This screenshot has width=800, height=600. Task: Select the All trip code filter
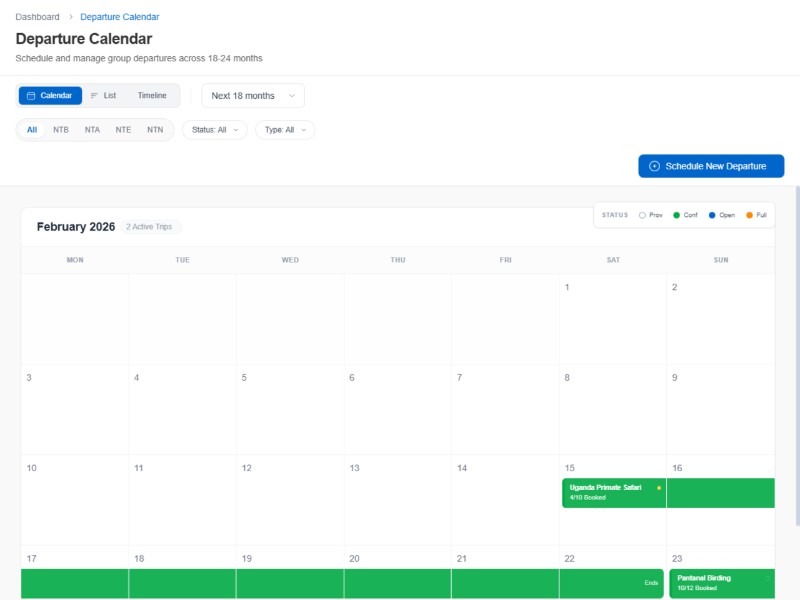[32, 130]
